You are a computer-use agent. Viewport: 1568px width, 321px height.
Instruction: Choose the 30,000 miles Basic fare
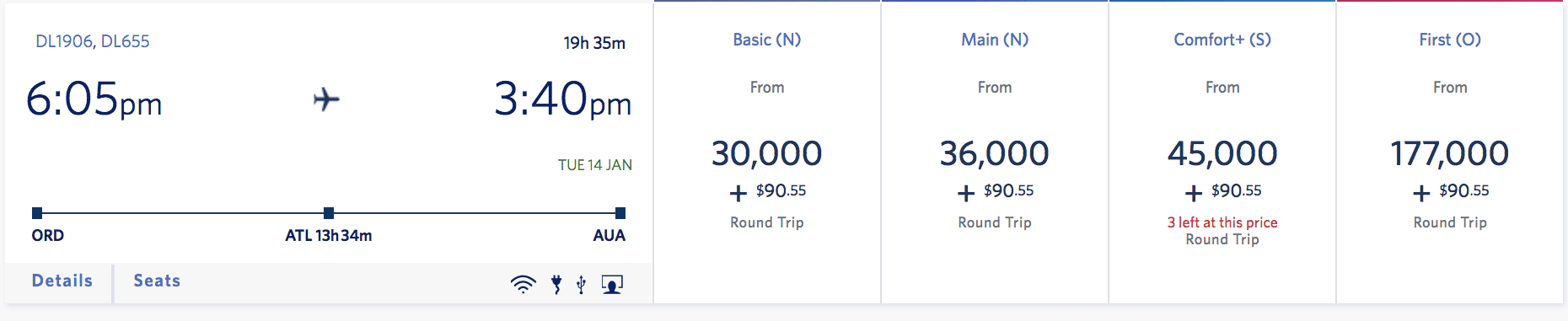coord(767,153)
